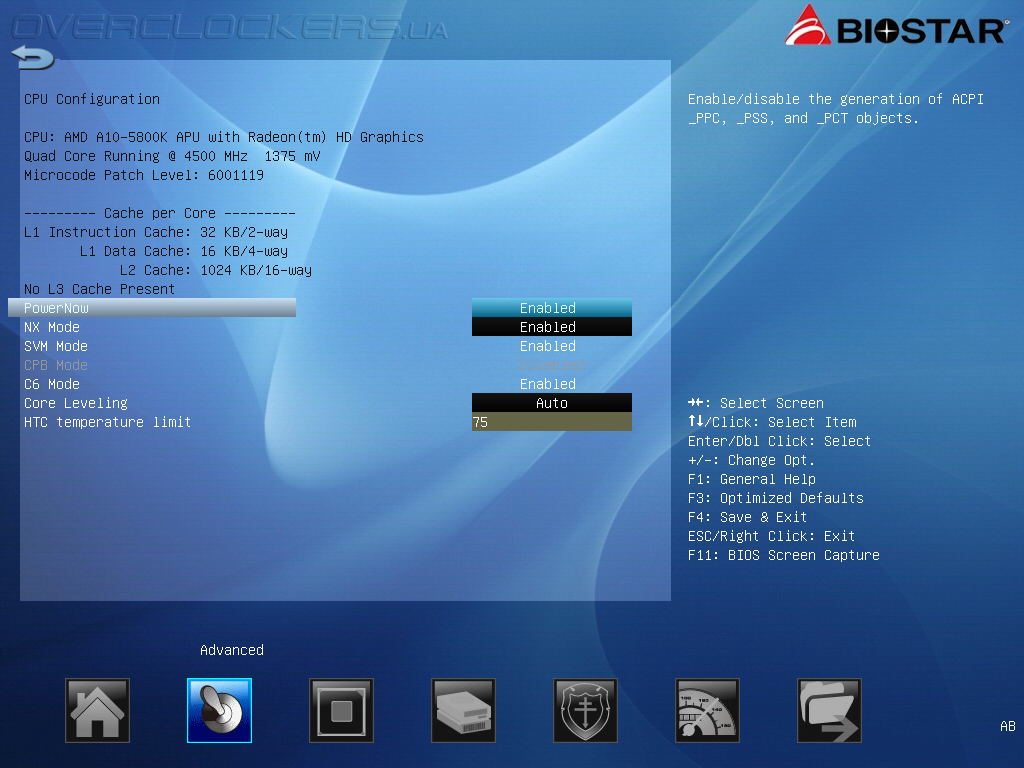Screen dimensions: 1024x768
Task: Click the Quad Core Running @ 4500 MHz line
Action: click(x=172, y=156)
